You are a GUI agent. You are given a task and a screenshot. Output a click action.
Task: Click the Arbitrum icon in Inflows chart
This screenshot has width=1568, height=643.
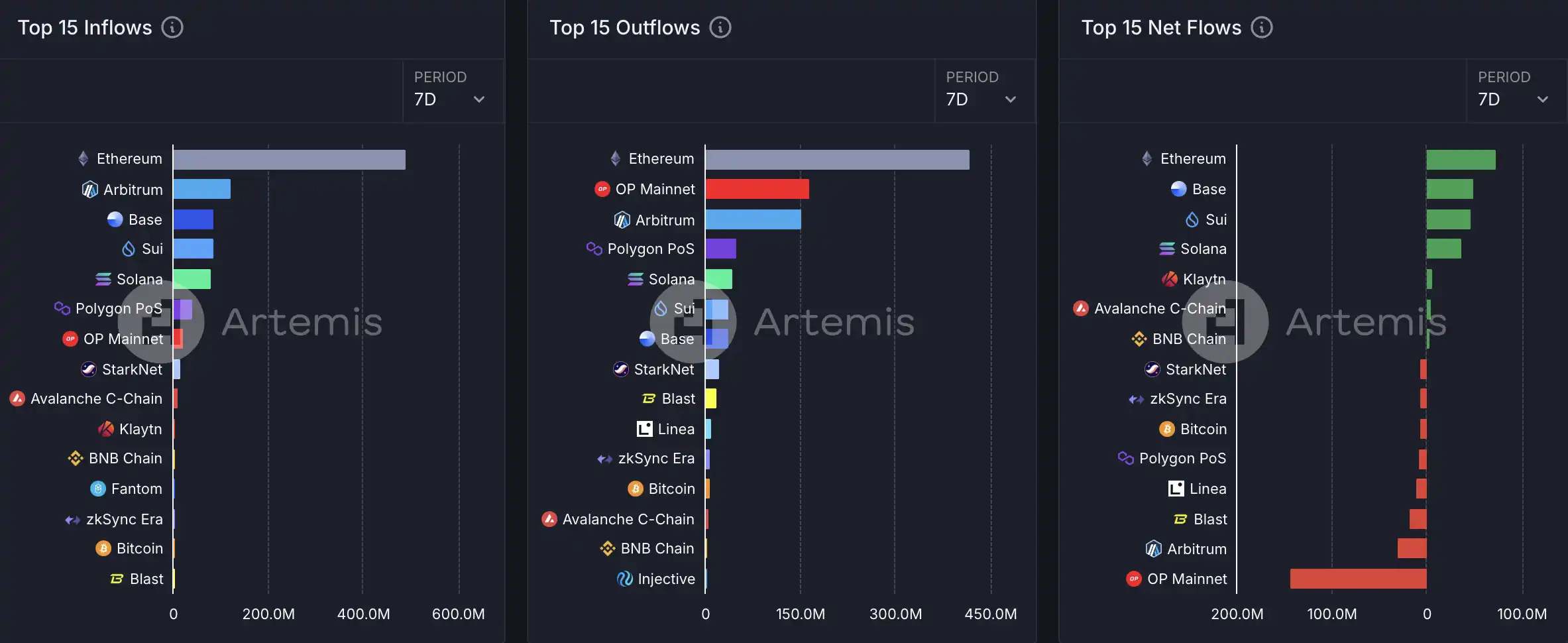pos(90,190)
